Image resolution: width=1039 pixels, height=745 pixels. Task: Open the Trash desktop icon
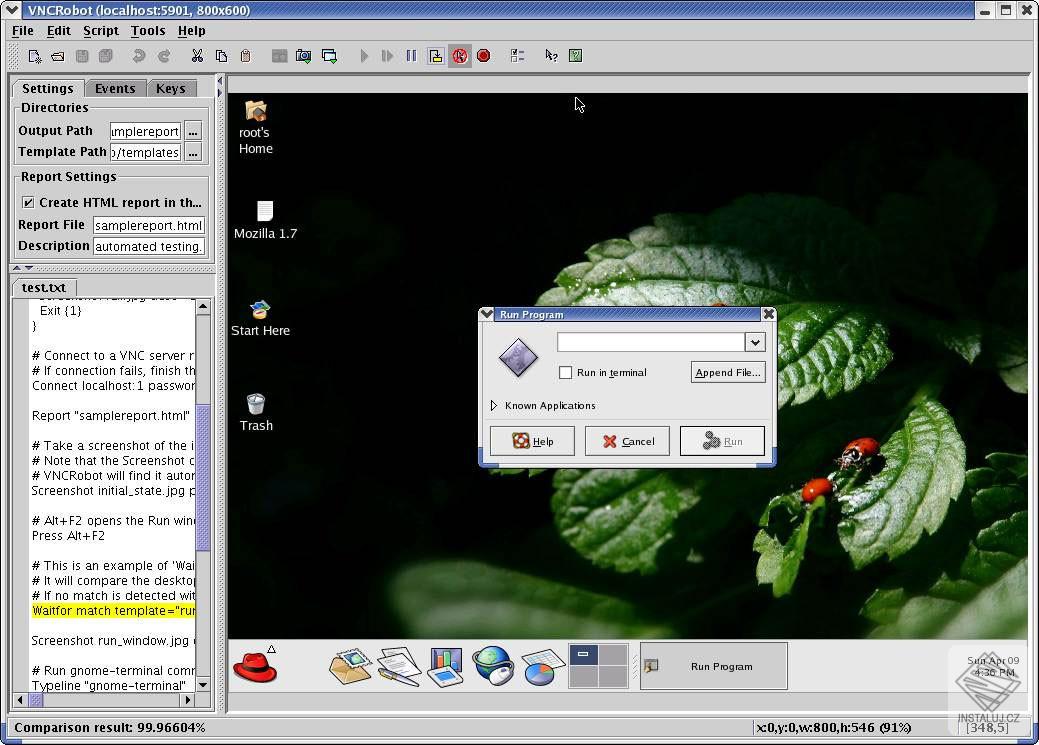pyautogui.click(x=256, y=405)
